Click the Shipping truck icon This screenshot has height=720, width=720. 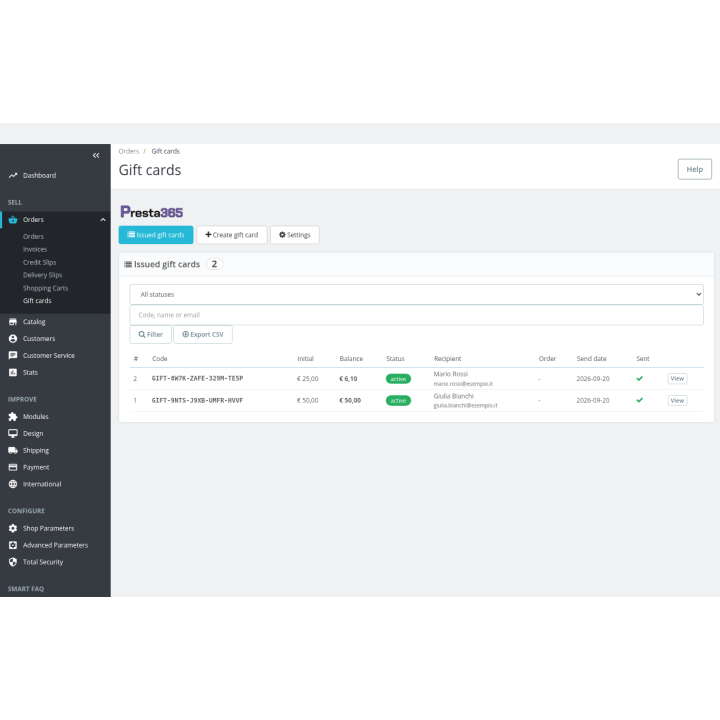pyautogui.click(x=13, y=450)
